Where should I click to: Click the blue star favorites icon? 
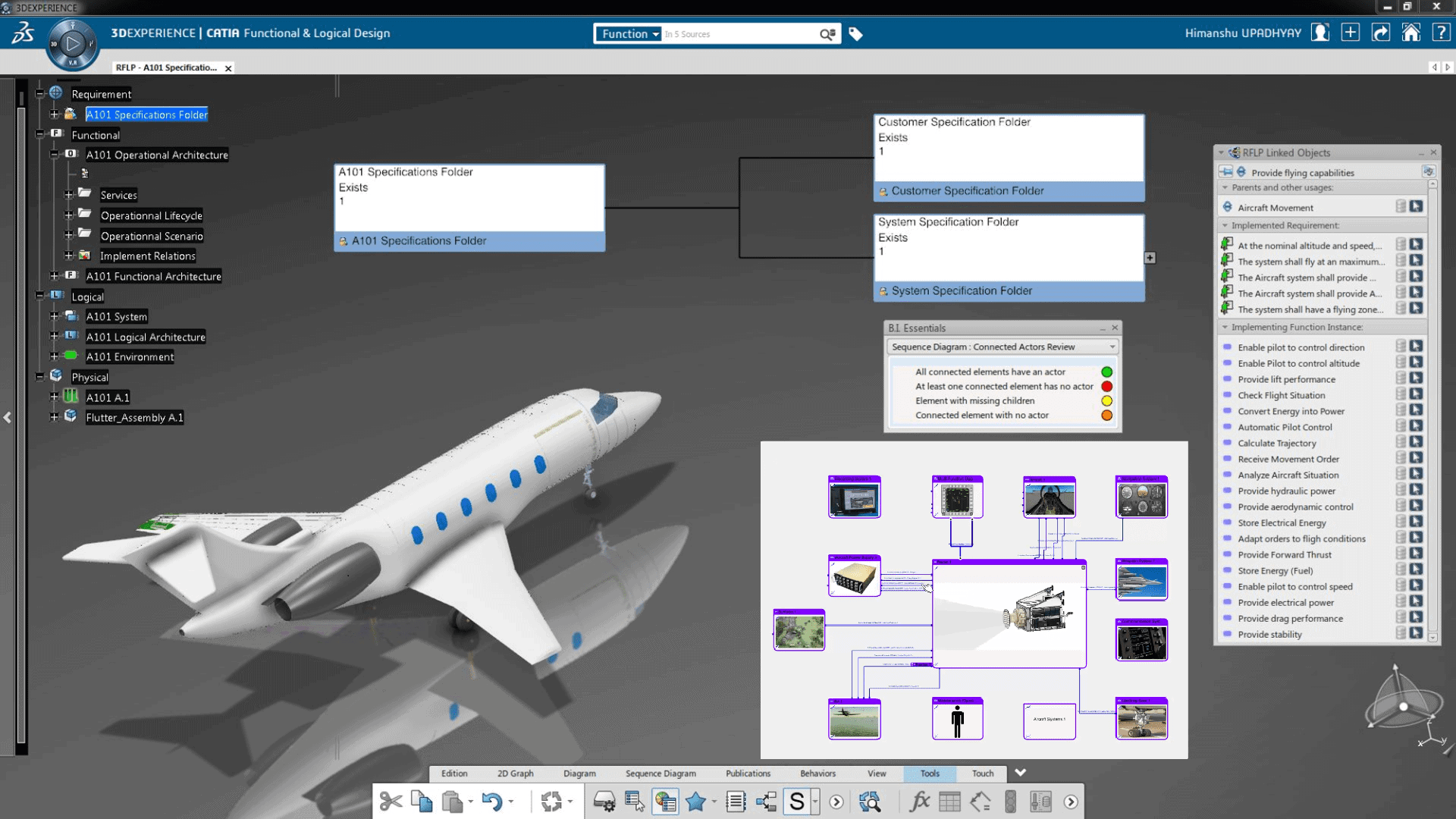[695, 802]
